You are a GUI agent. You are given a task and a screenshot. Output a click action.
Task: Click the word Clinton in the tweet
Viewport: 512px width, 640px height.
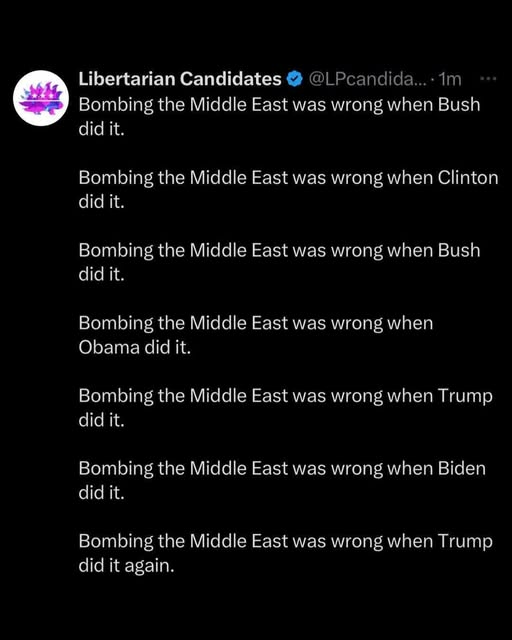point(468,178)
